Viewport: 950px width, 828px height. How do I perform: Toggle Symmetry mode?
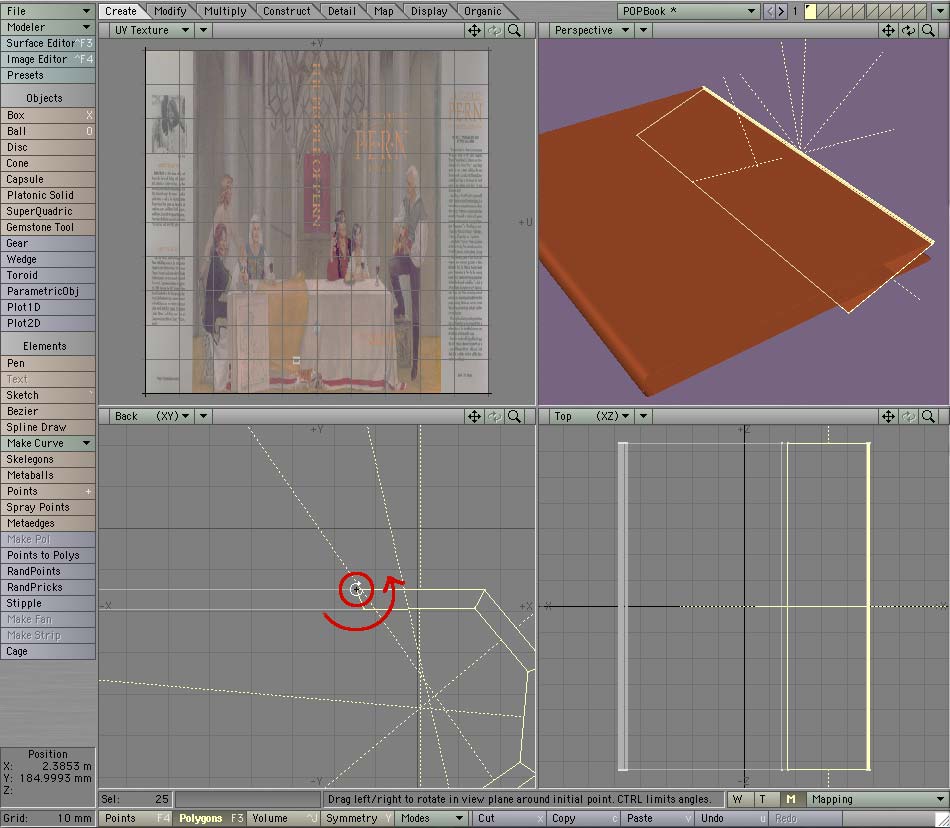[x=359, y=818]
